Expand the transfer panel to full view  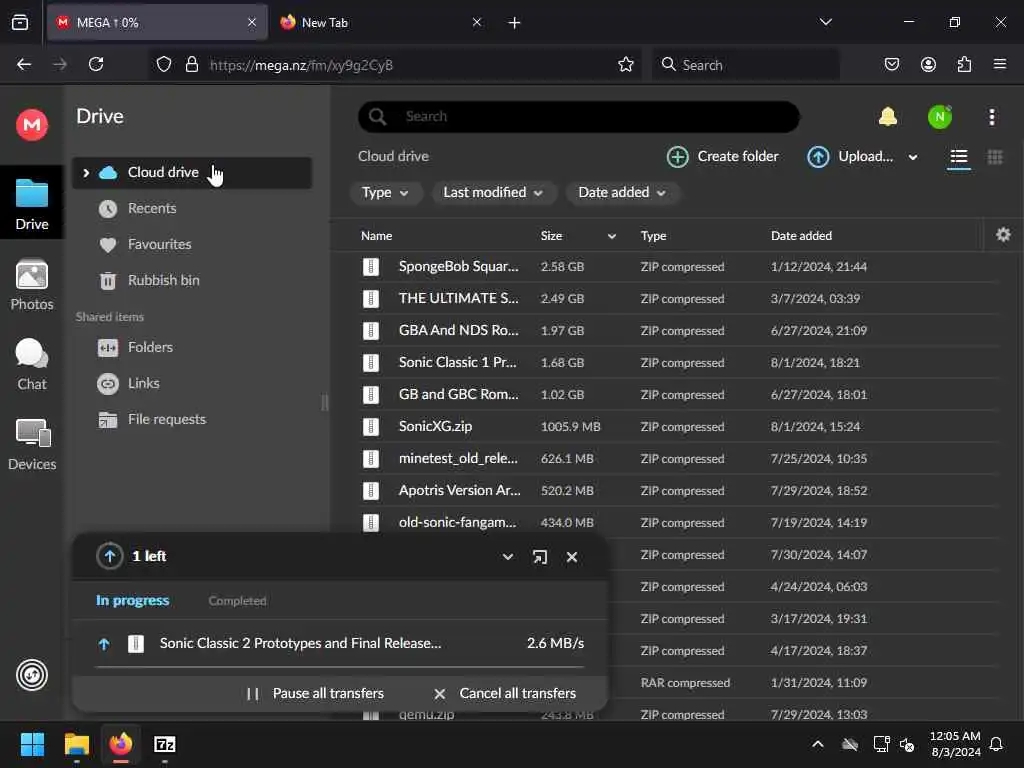539,557
